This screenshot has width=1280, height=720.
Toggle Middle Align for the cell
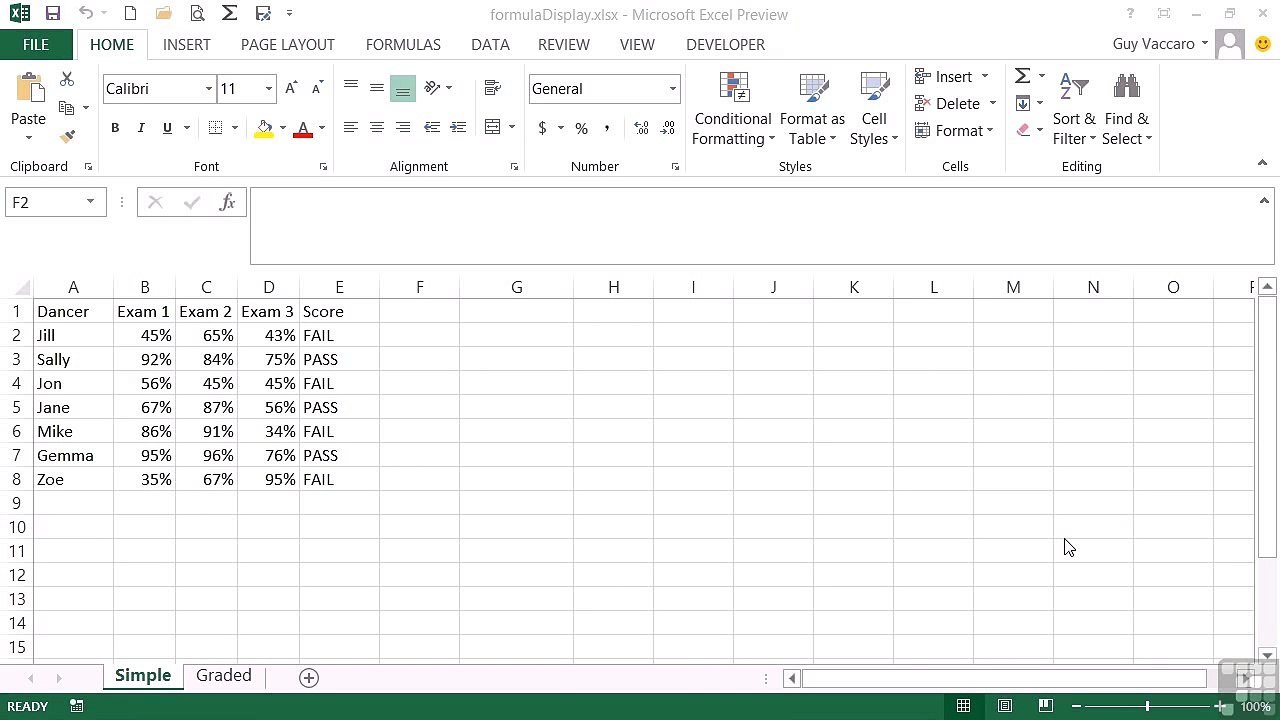[x=377, y=88]
